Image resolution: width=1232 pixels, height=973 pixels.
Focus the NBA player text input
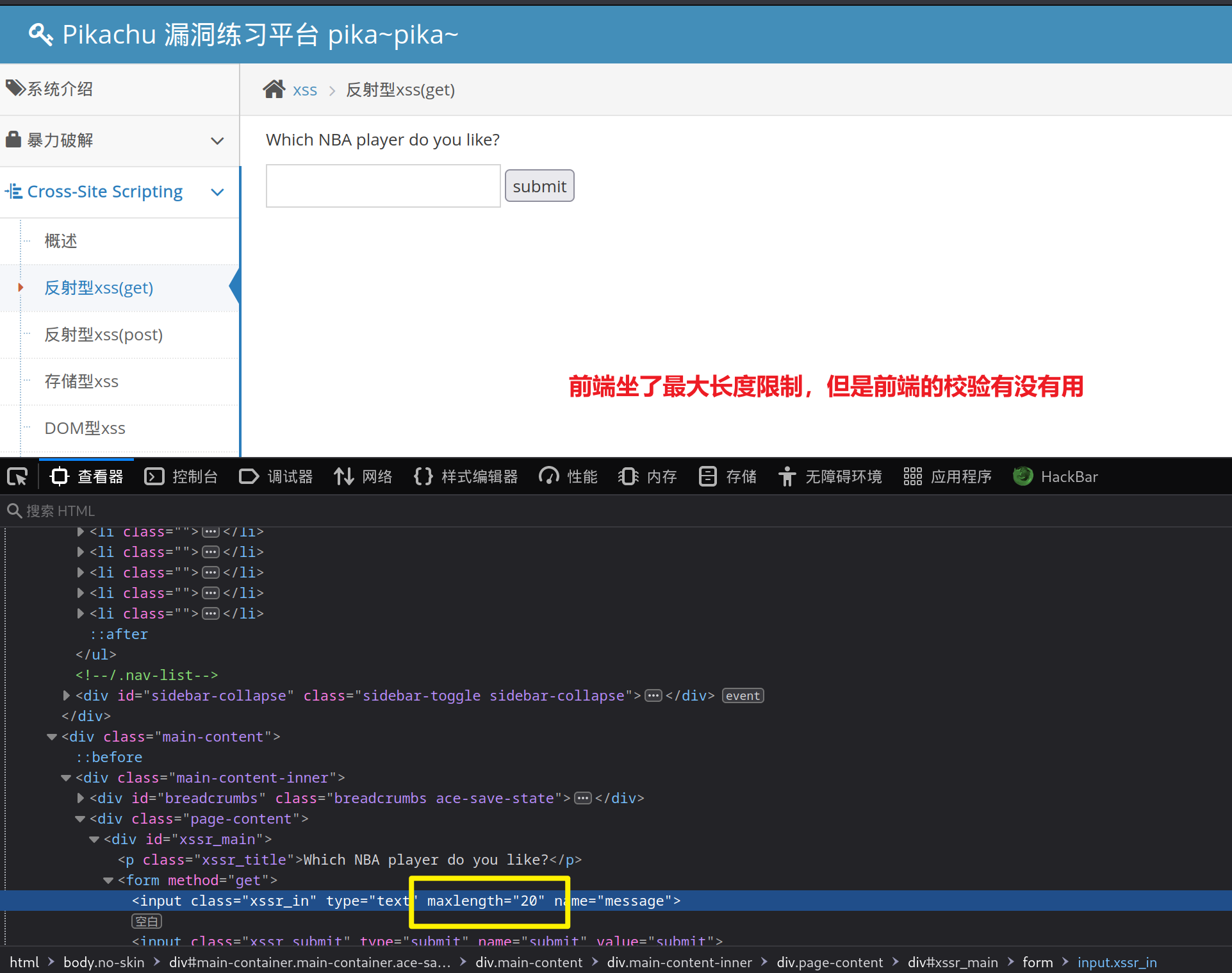coord(383,186)
